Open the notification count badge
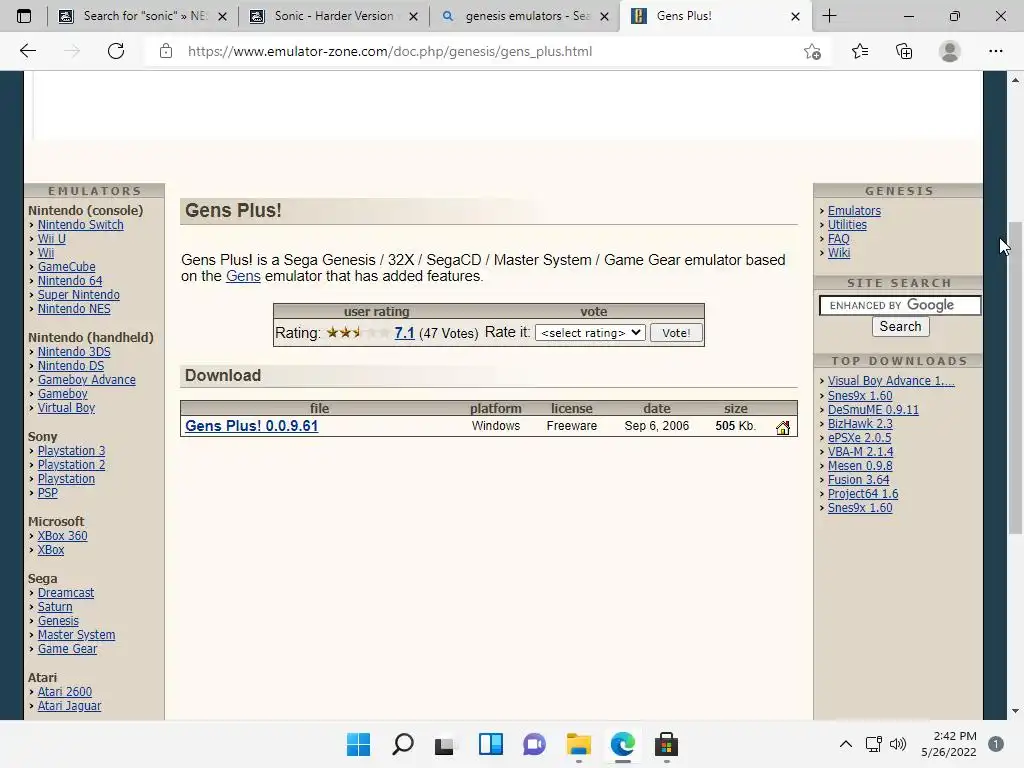This screenshot has width=1024, height=768. (x=995, y=744)
